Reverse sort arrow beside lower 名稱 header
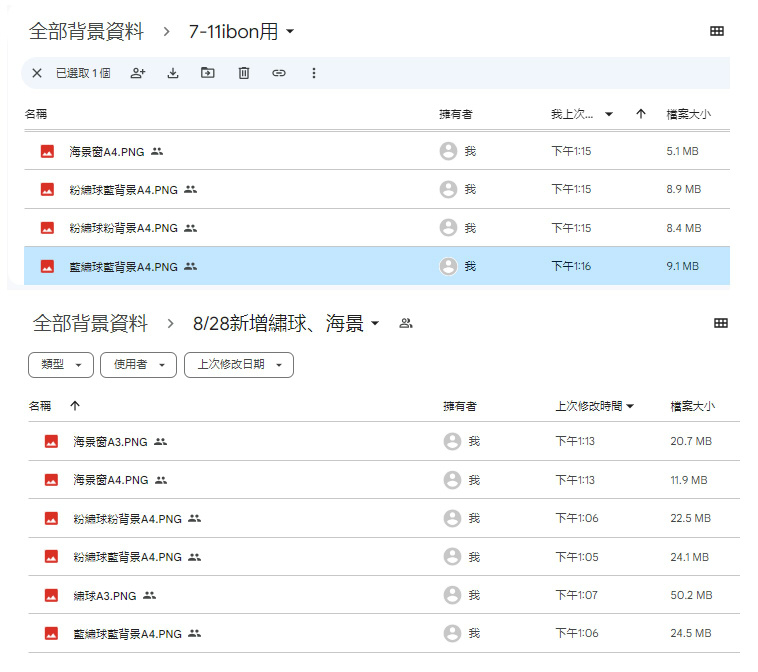Image resolution: width=758 pixels, height=672 pixels. (75, 406)
